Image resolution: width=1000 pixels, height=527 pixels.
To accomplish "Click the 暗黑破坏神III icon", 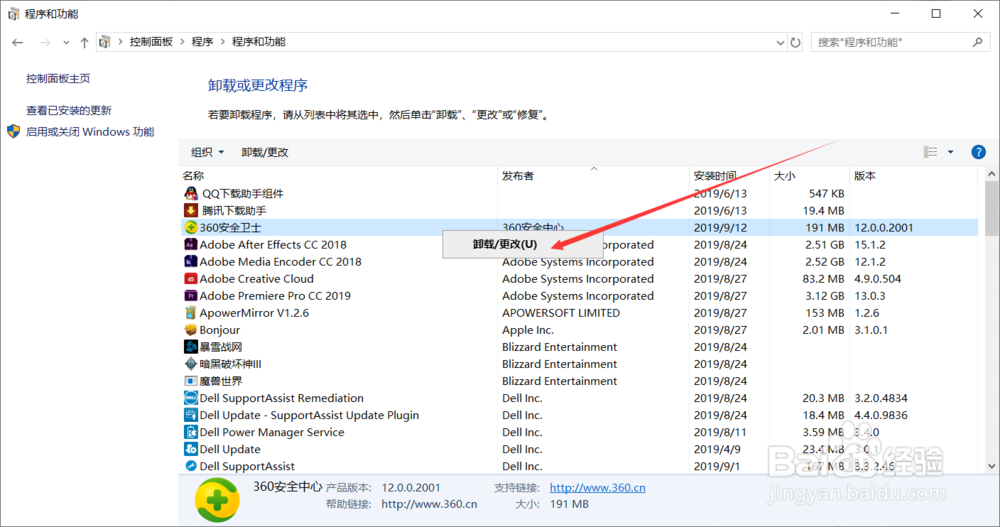I will point(191,364).
